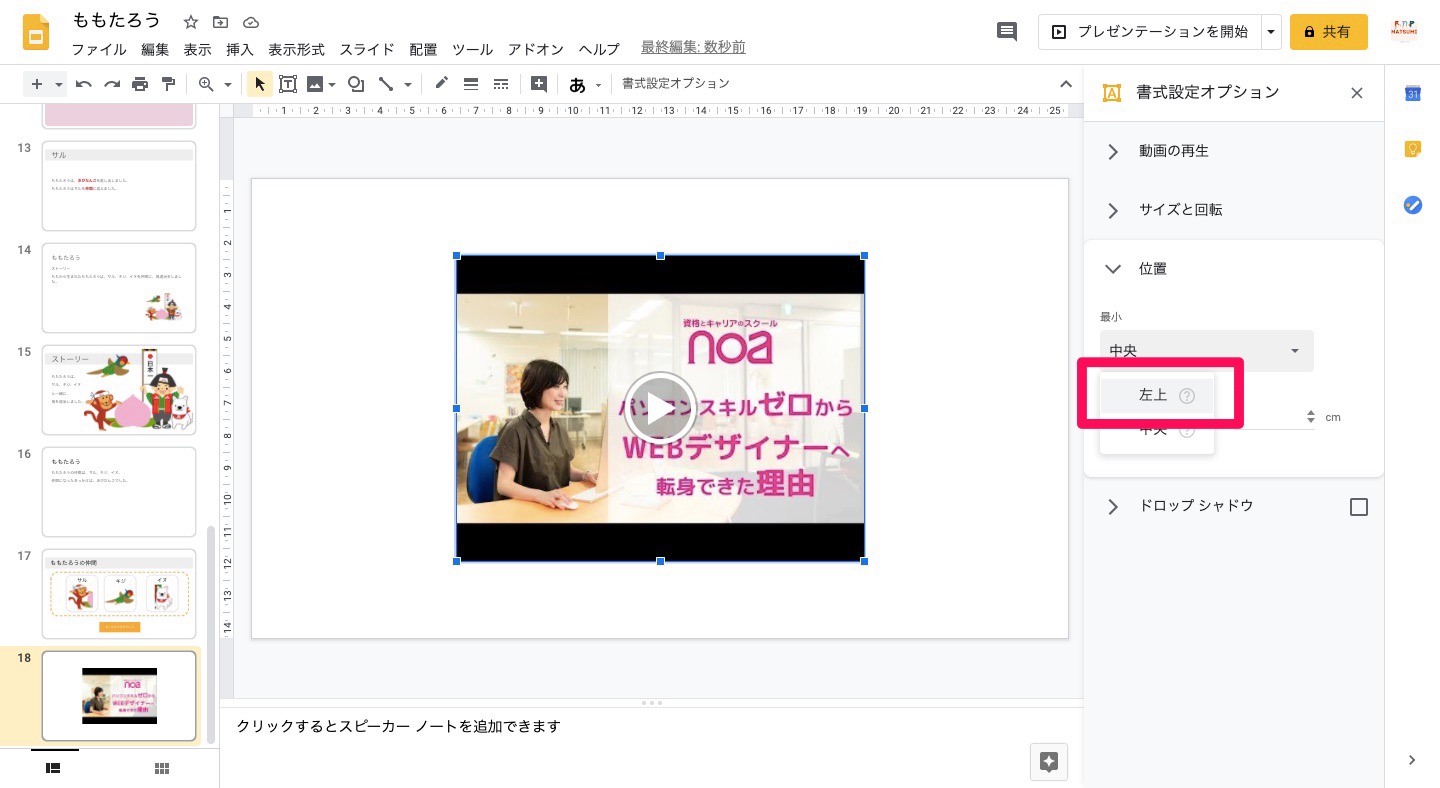Open the presentation start options arrow

click(1271, 32)
